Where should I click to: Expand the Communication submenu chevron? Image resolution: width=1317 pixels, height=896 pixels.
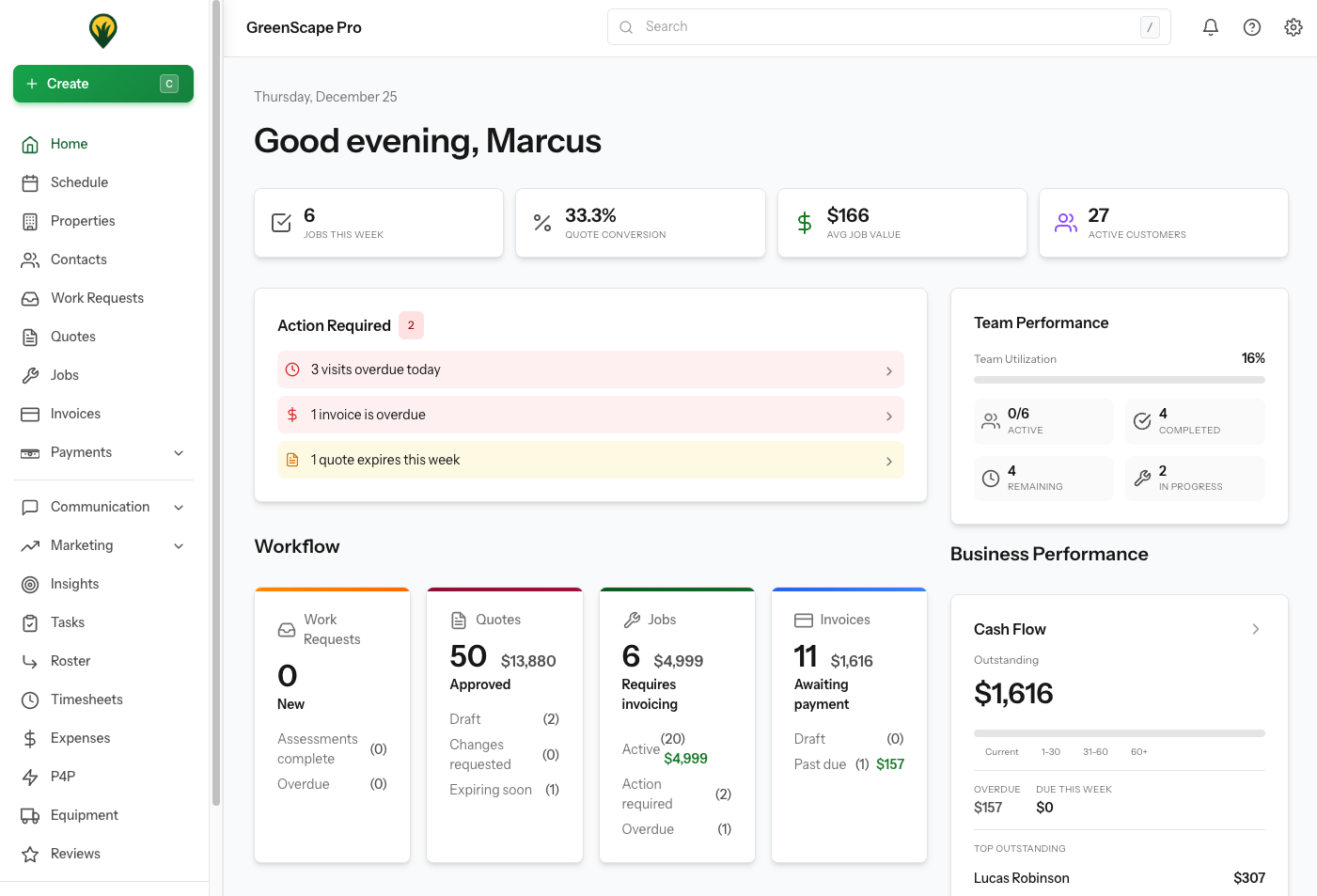[x=179, y=507]
